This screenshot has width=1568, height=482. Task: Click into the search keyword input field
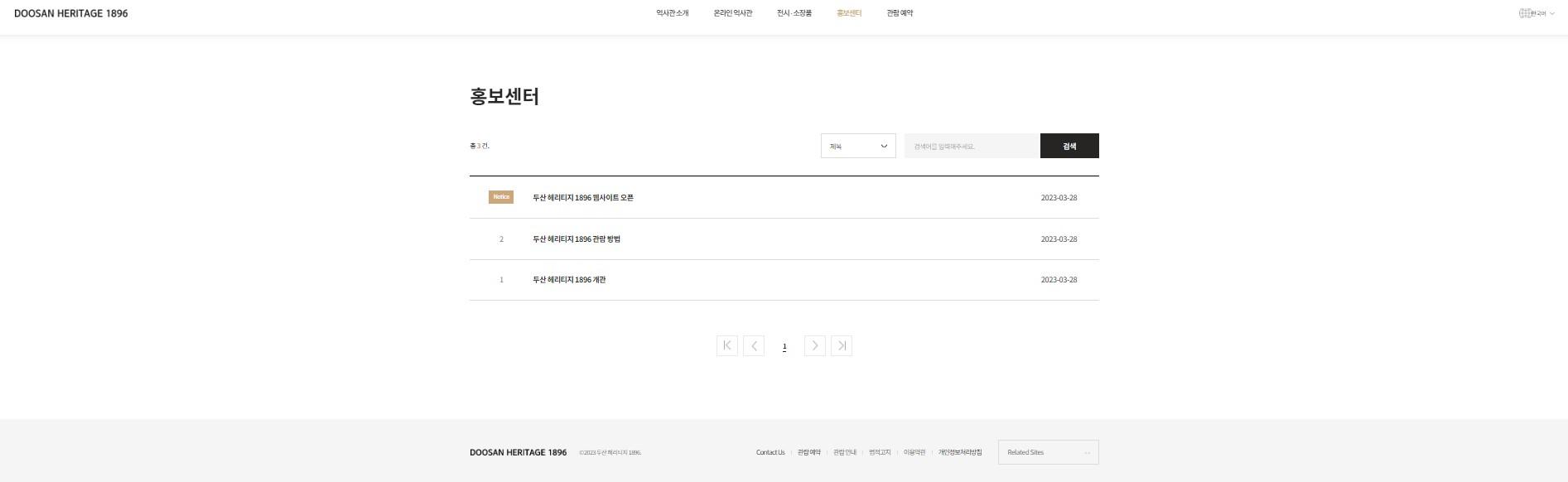971,146
